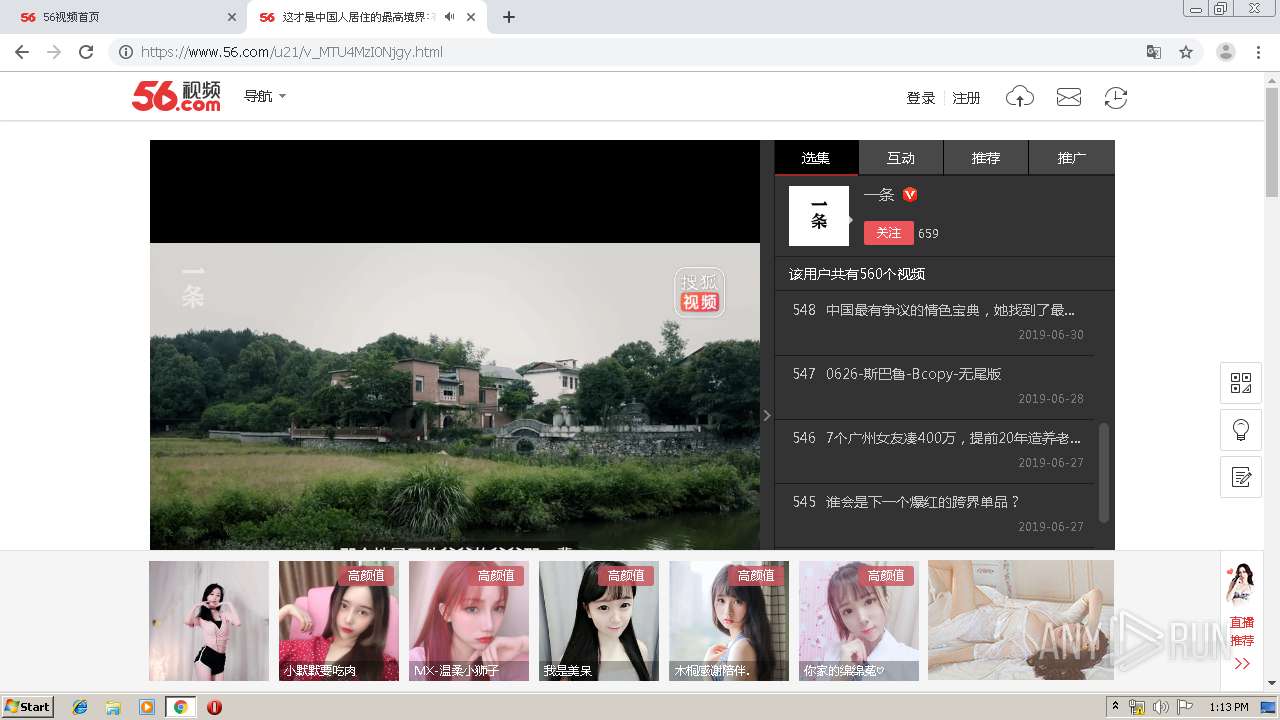The image size is (1280, 720).
Task: Click the Chrome translate page icon
Action: point(1153,52)
